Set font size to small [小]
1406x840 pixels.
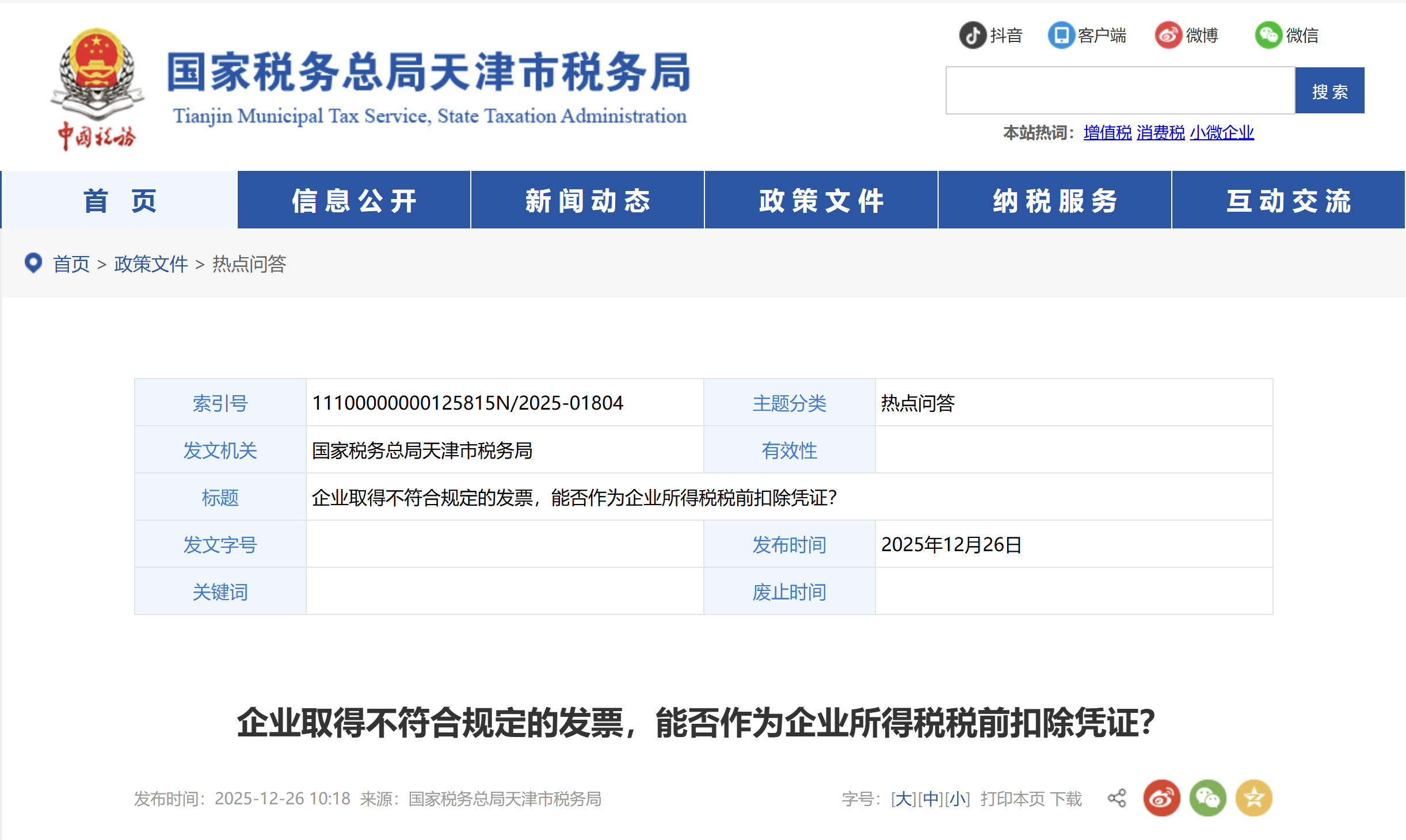pyautogui.click(x=958, y=799)
